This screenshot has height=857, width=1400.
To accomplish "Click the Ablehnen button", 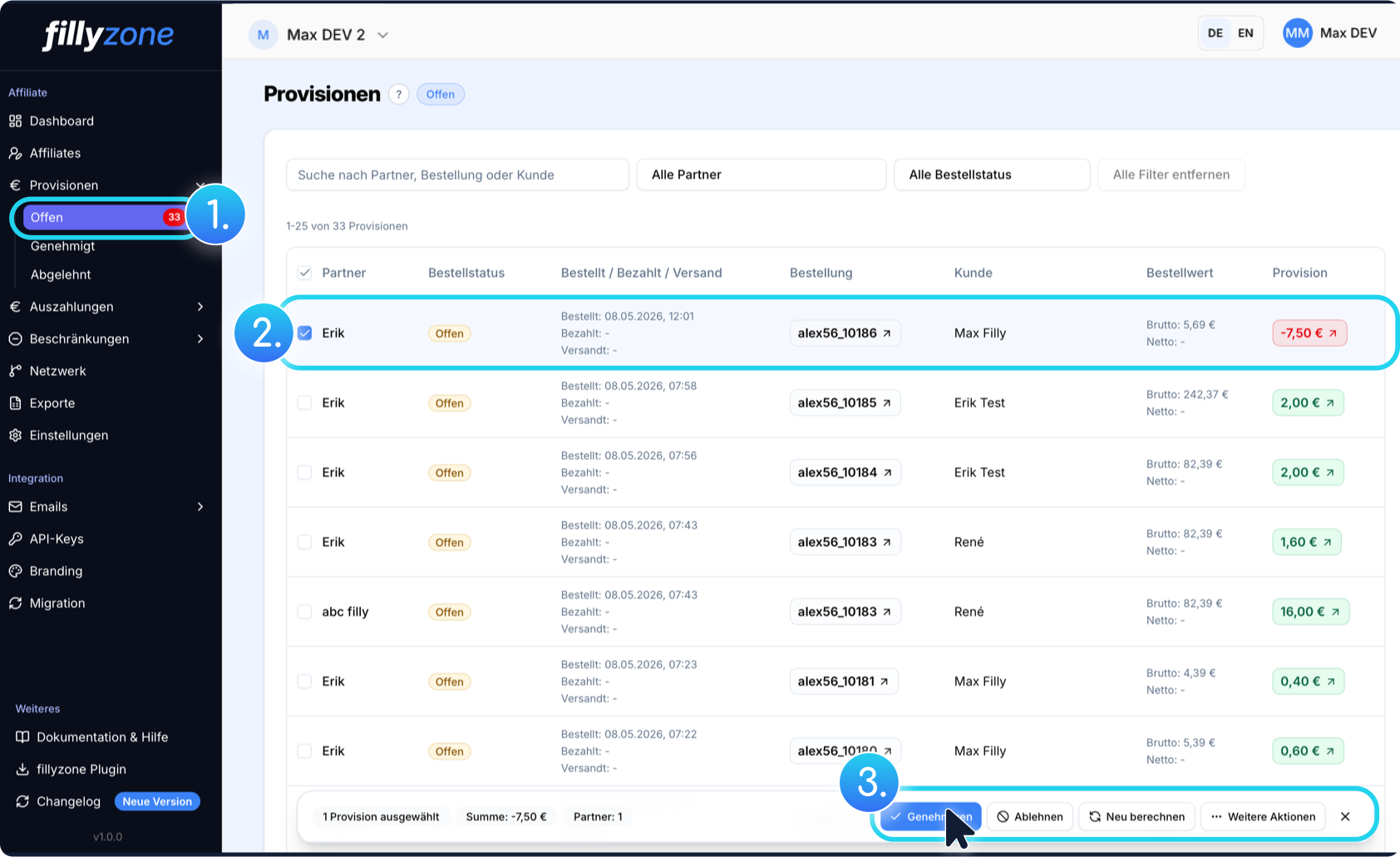I will coord(1030,817).
